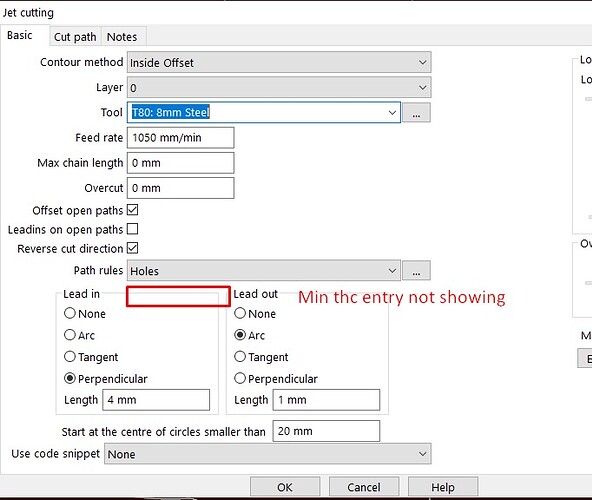Screen dimensions: 592x500
Task: Expand the Tool combo box arrow
Action: point(392,113)
